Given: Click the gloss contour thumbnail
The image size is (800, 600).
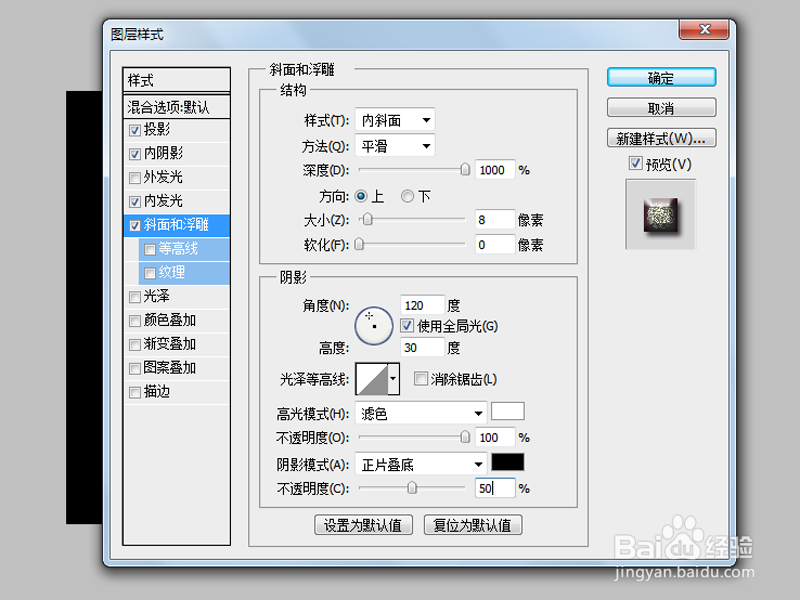Looking at the screenshot, I should (x=372, y=379).
